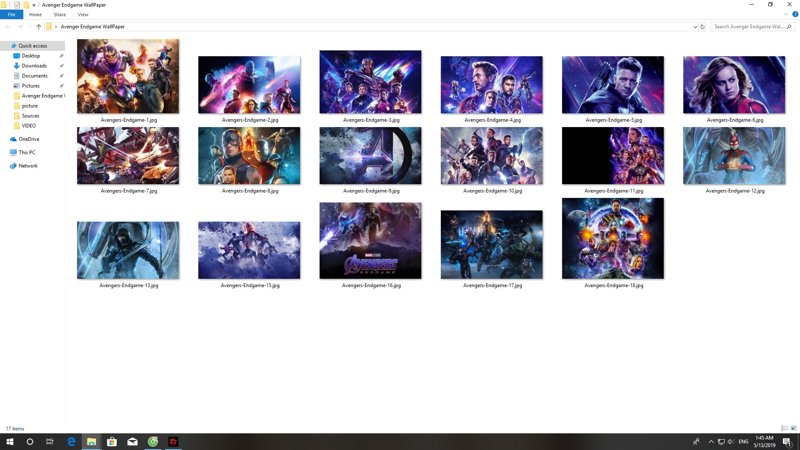Select thumbnail Avengers-Endgame-11.jpg
This screenshot has width=800, height=450.
(x=613, y=156)
